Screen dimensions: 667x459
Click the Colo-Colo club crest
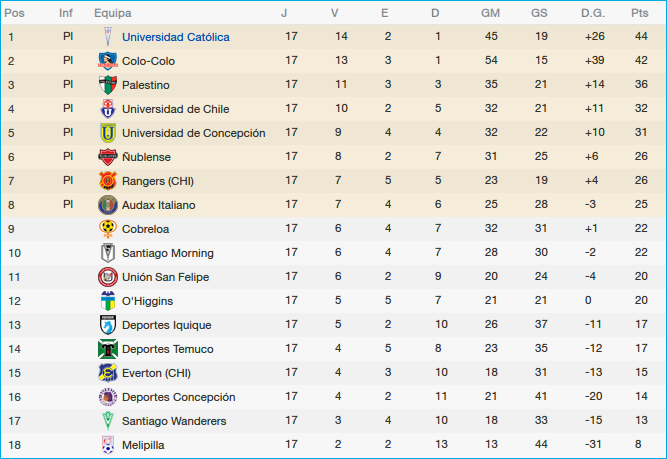tap(107, 61)
